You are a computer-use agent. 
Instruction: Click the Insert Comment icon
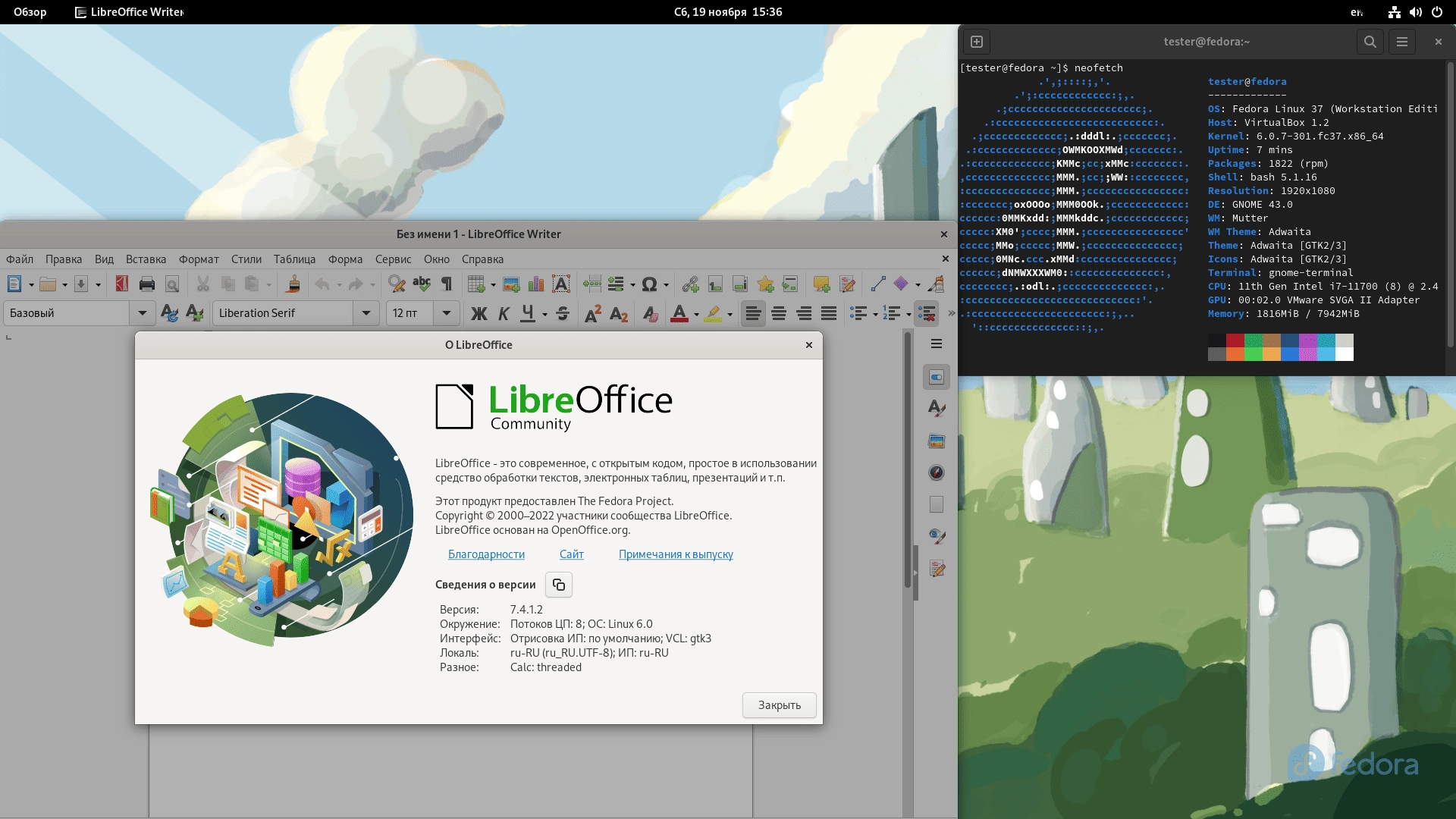821,284
